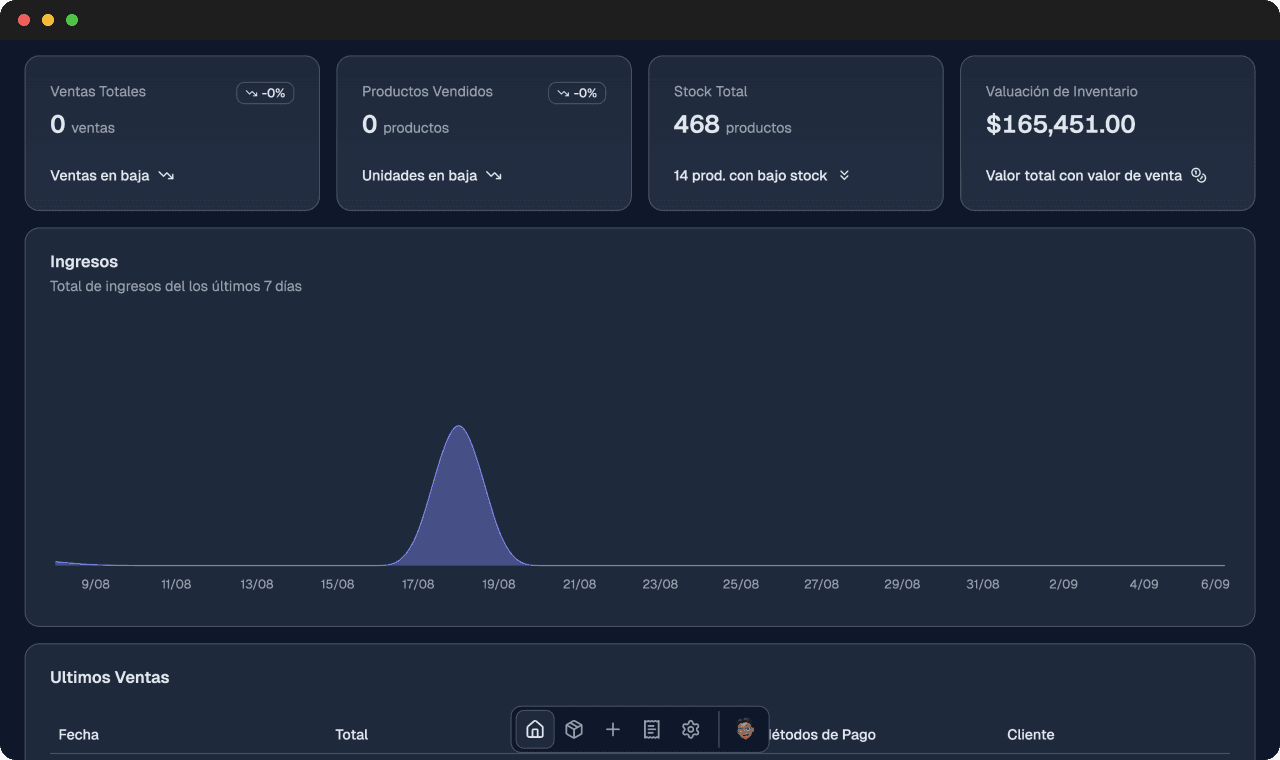
Task: Open settings gear in bottom dock
Action: click(x=691, y=729)
